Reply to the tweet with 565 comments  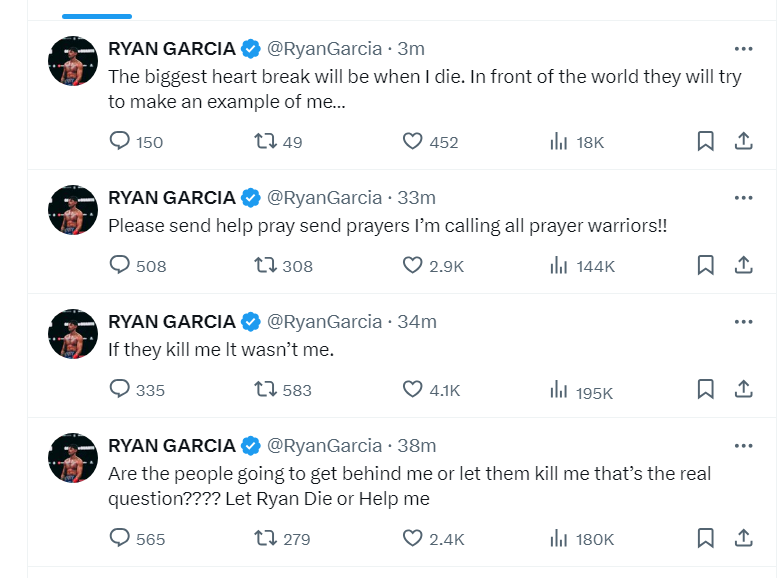(x=120, y=538)
